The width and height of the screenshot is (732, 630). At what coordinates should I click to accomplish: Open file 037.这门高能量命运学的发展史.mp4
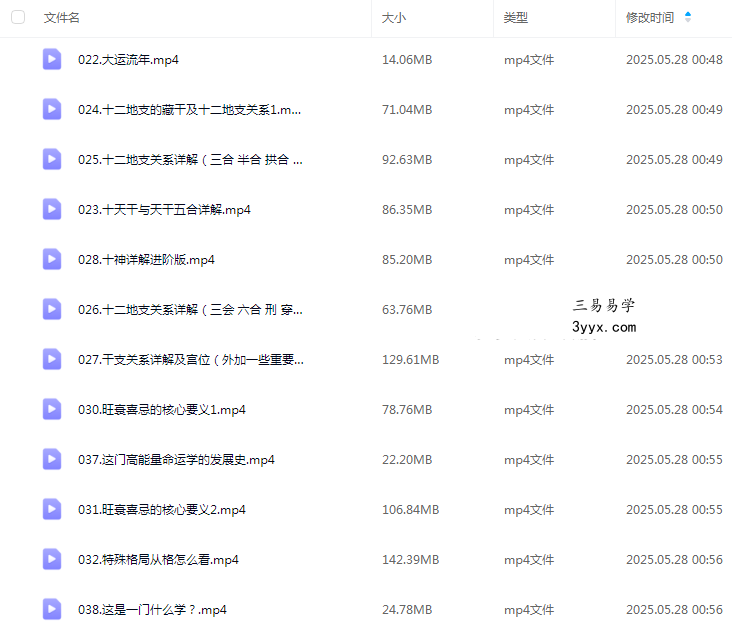pos(176,460)
